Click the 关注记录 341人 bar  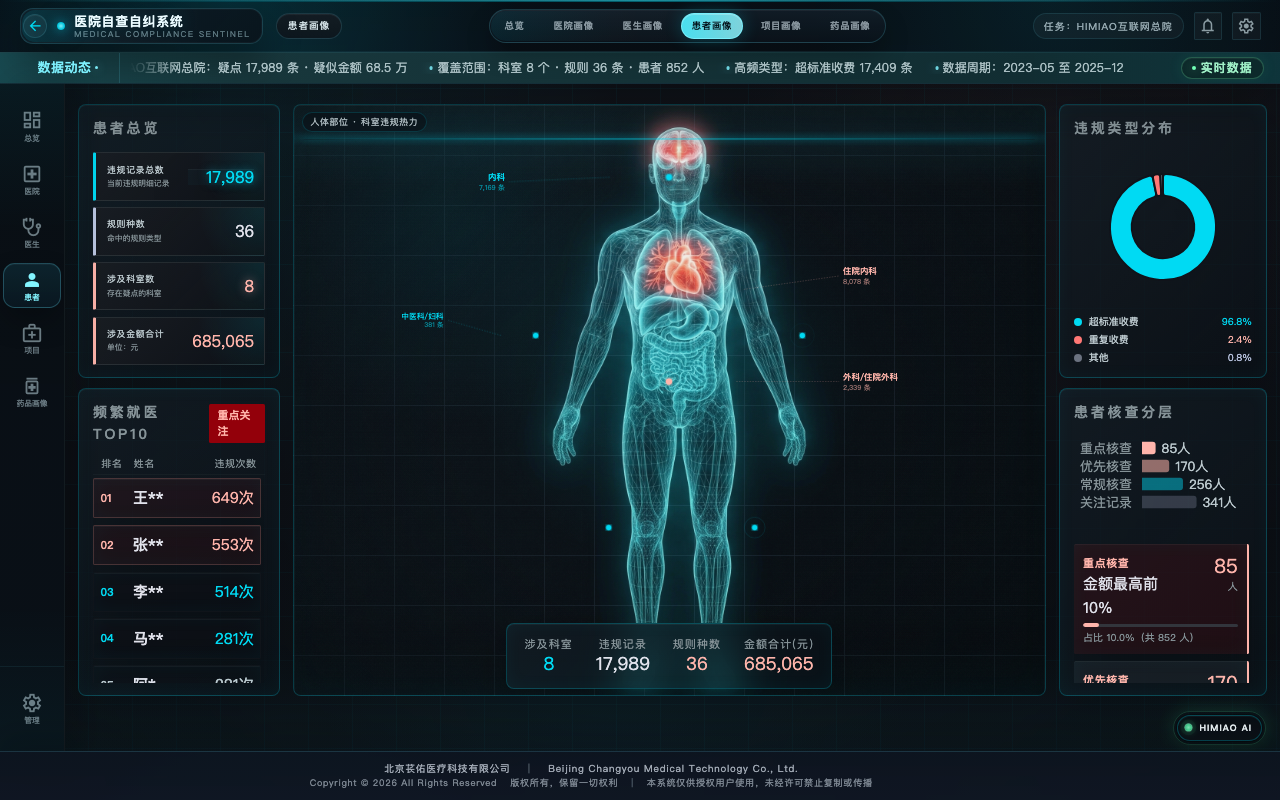(x=1169, y=502)
